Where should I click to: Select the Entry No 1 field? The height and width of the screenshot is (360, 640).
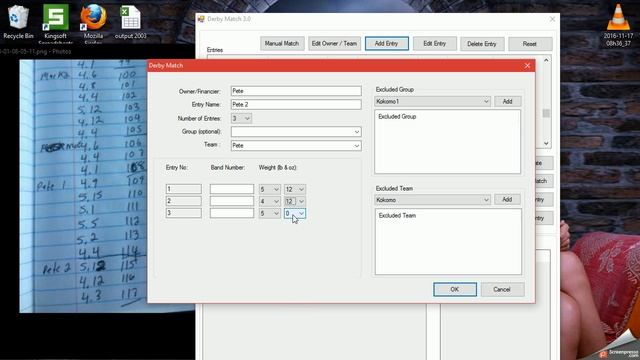[x=184, y=189]
